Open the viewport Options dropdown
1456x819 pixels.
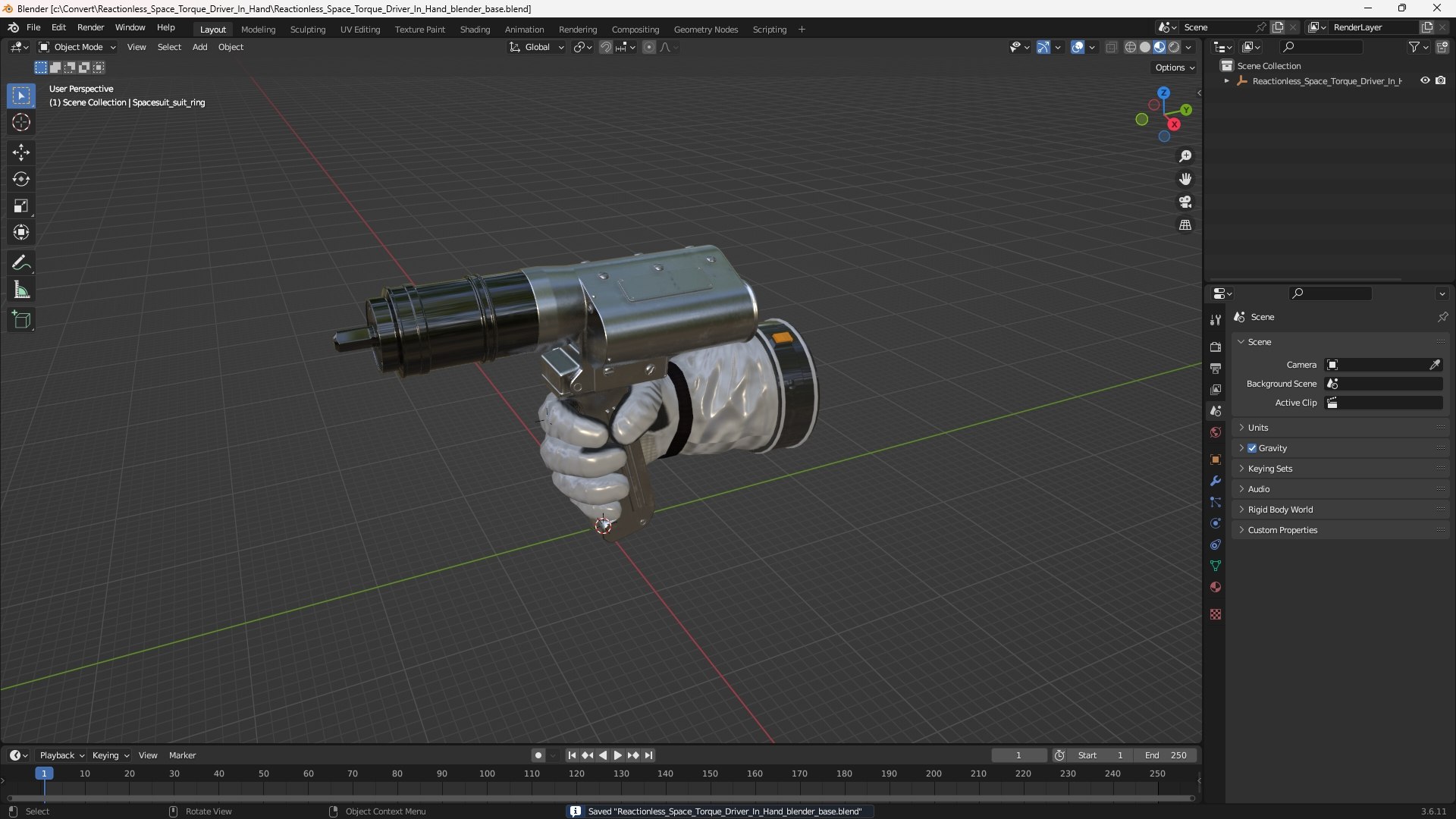pyautogui.click(x=1175, y=67)
